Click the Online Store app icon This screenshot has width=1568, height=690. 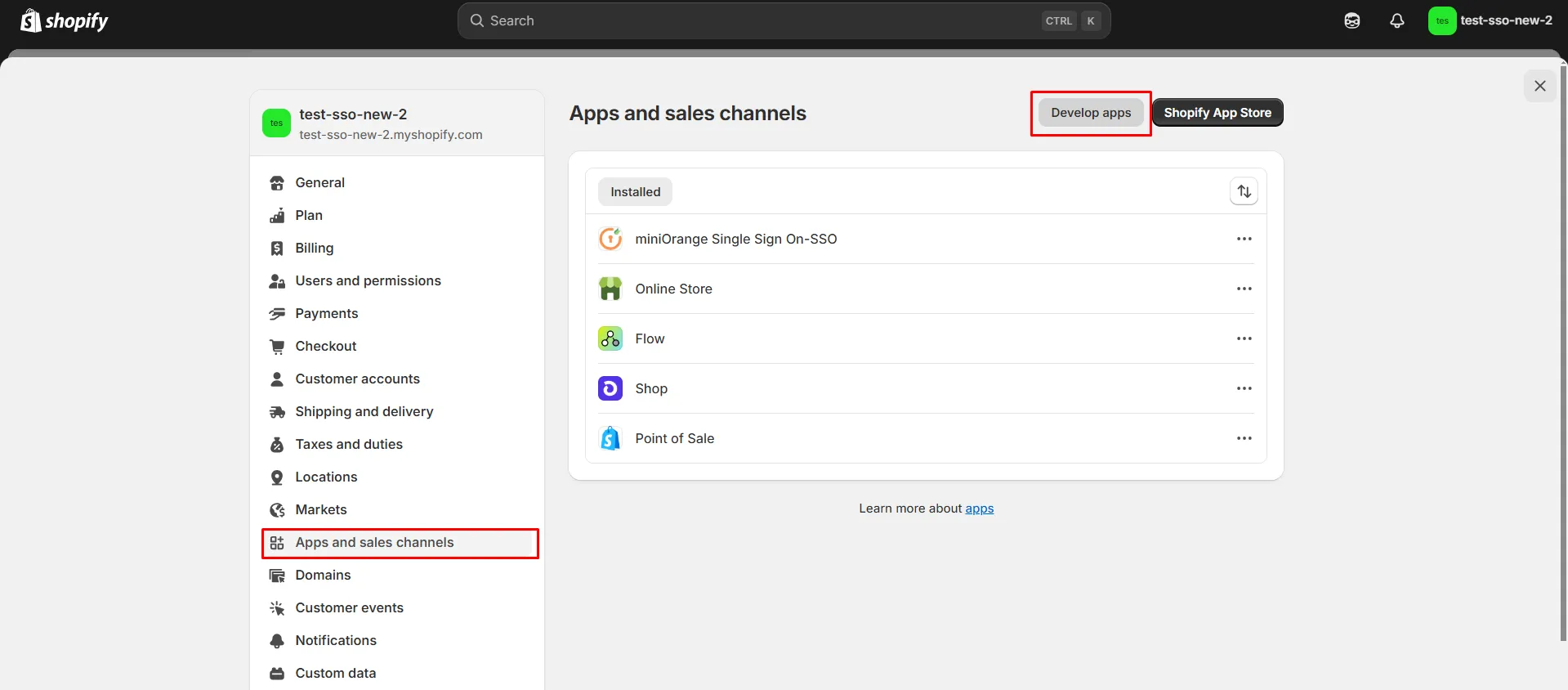610,289
